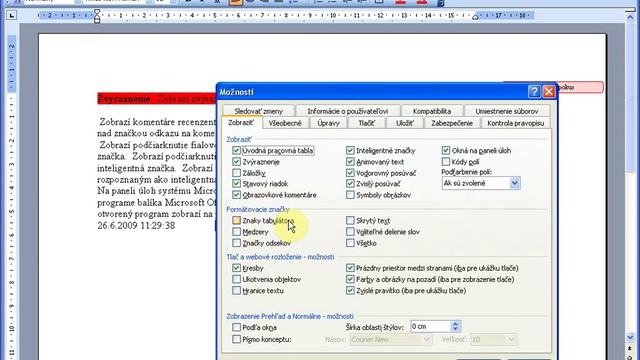Open the Umiestnenie súborov tab

click(x=507, y=111)
